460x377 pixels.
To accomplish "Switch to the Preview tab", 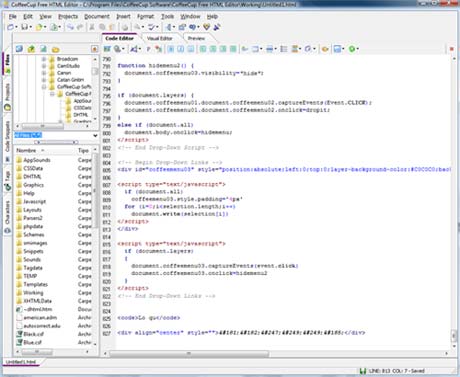I will point(196,38).
